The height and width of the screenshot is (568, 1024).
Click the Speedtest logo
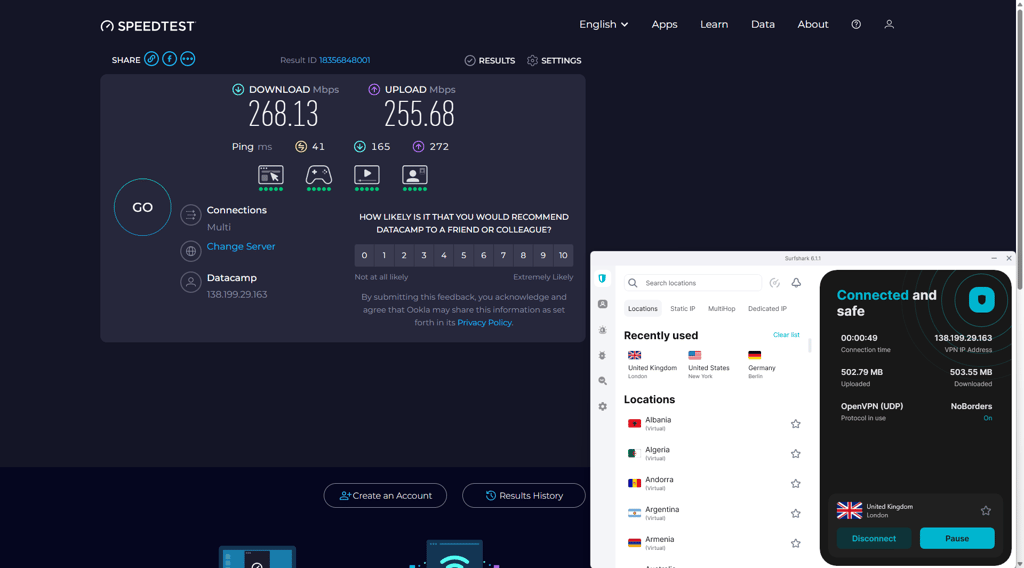[148, 26]
